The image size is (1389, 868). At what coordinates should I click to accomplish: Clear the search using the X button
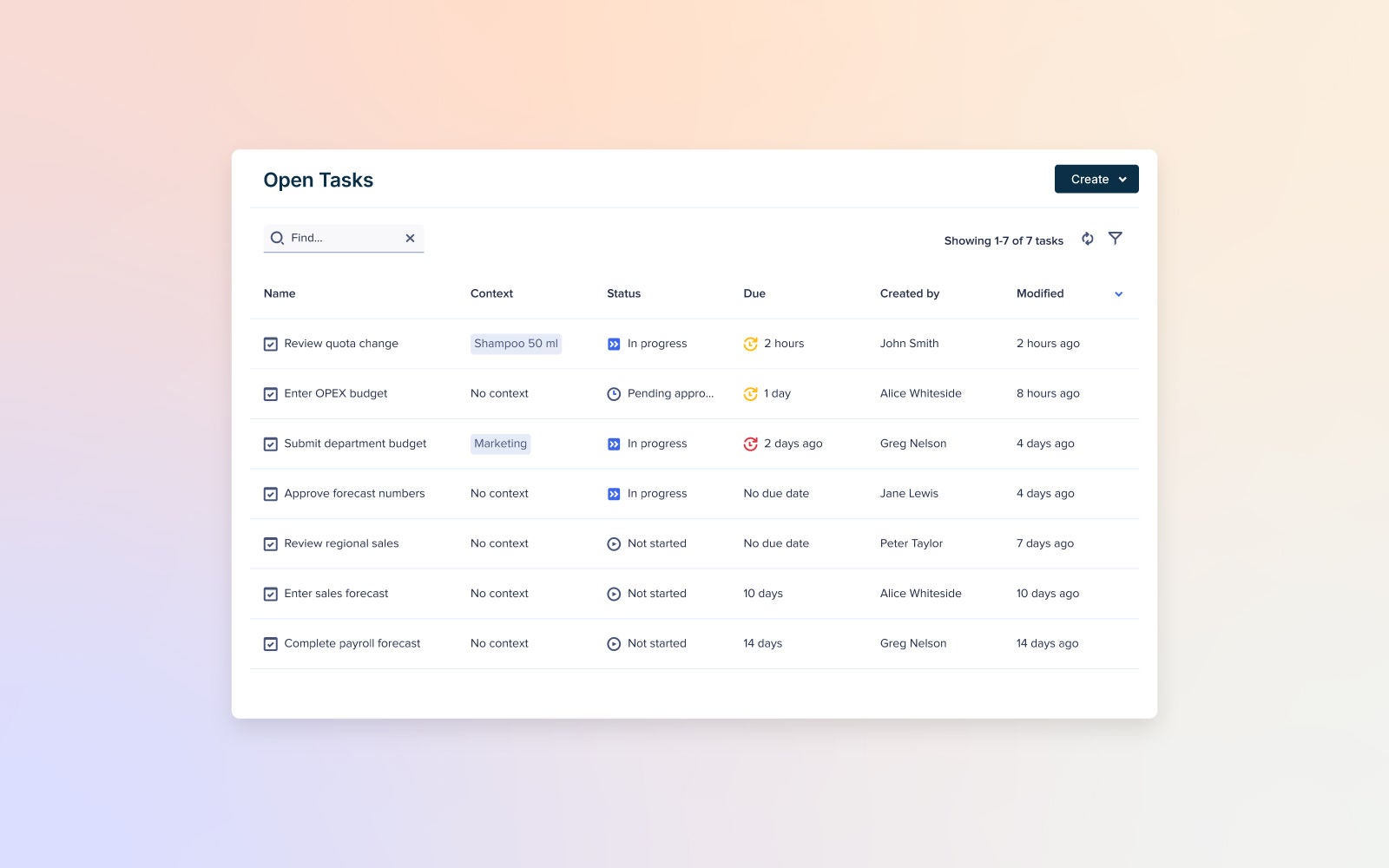click(410, 237)
